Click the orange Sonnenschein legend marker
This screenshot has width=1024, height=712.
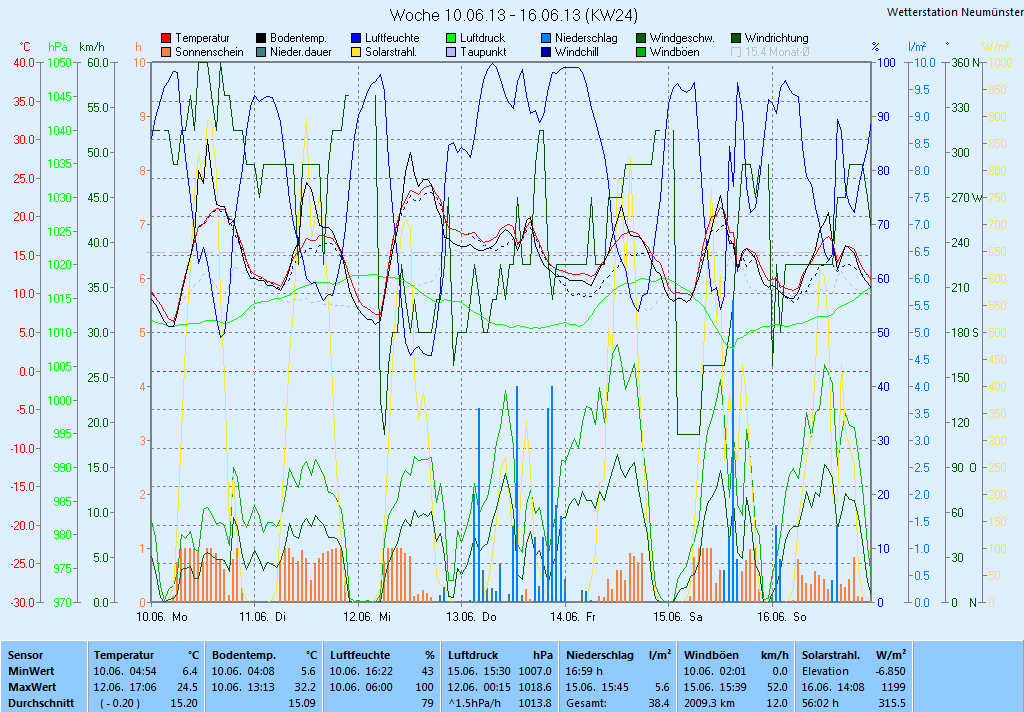coord(166,52)
